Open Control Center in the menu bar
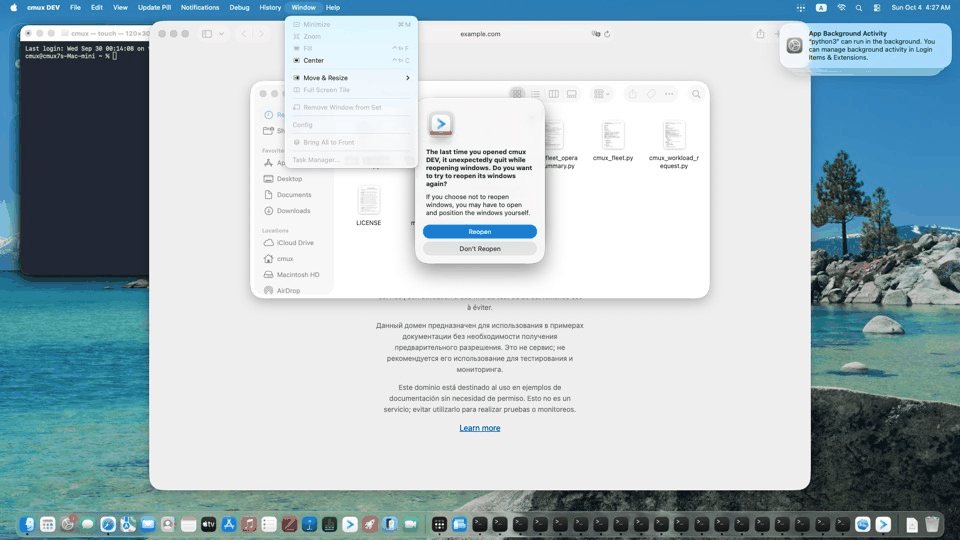This screenshot has width=960, height=540. point(877,7)
